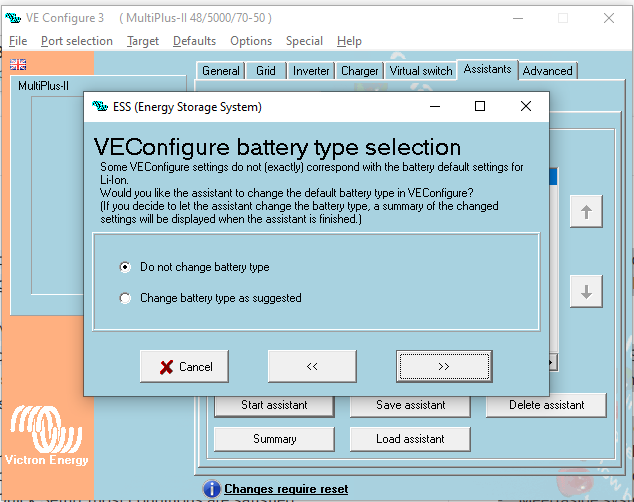The image size is (634, 502).
Task: Click the blue info icon near reset notice
Action: (x=211, y=489)
